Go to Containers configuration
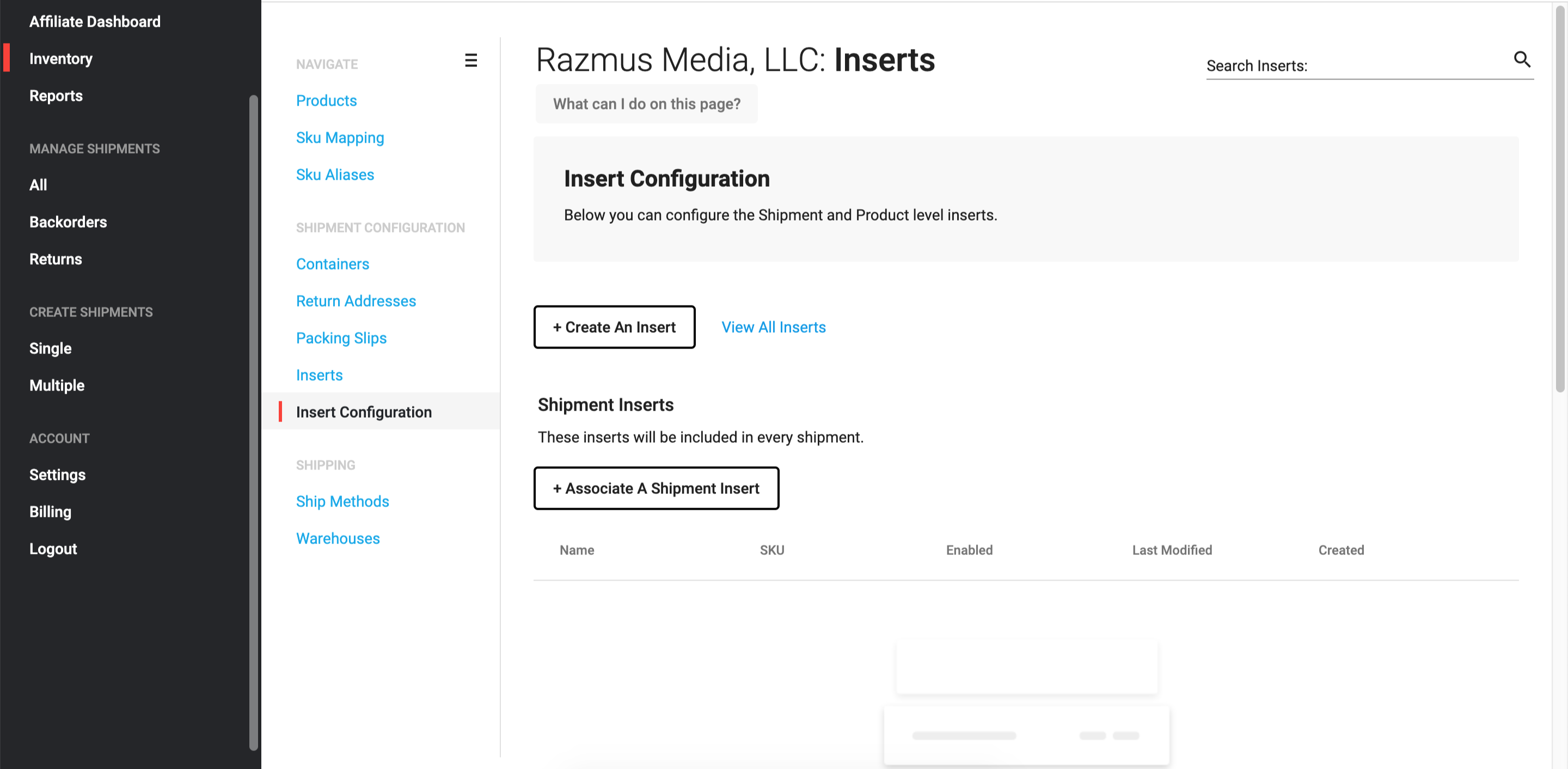The width and height of the screenshot is (1568, 769). pos(332,264)
